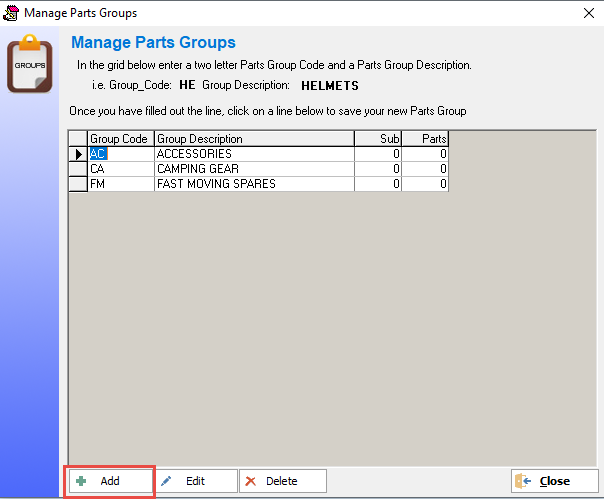Close the Manage Parts Groups window

pos(589,13)
